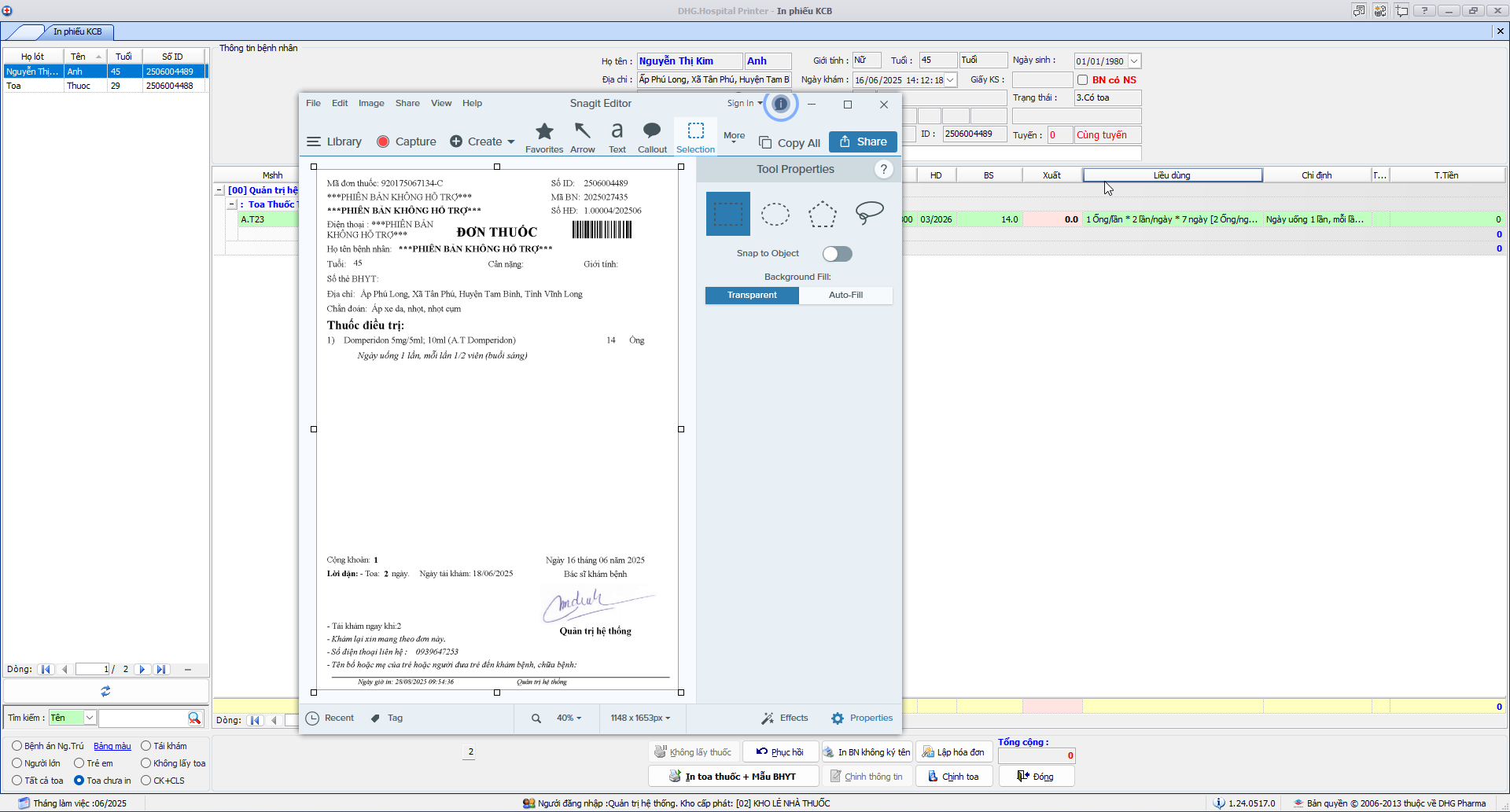Choose the ellipse selection shape
This screenshot has height=812, width=1510.
[775, 214]
